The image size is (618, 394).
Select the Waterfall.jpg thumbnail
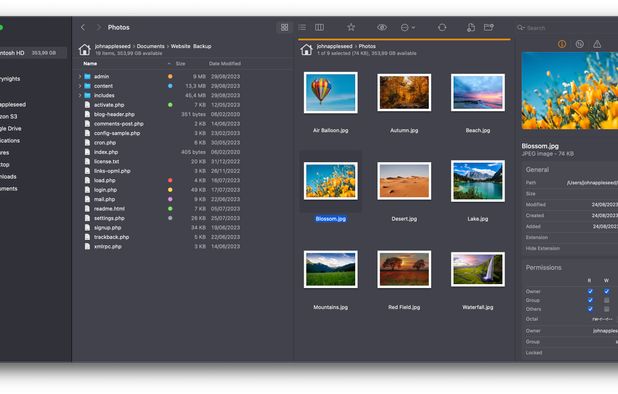click(478, 269)
